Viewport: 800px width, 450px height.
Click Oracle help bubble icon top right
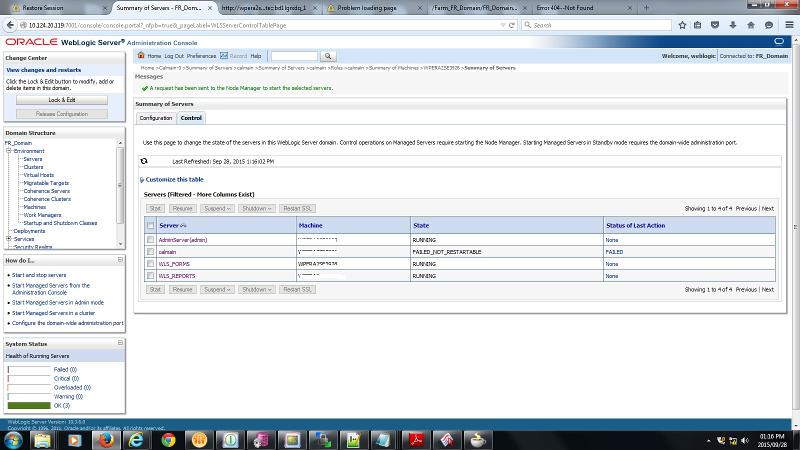779,41
